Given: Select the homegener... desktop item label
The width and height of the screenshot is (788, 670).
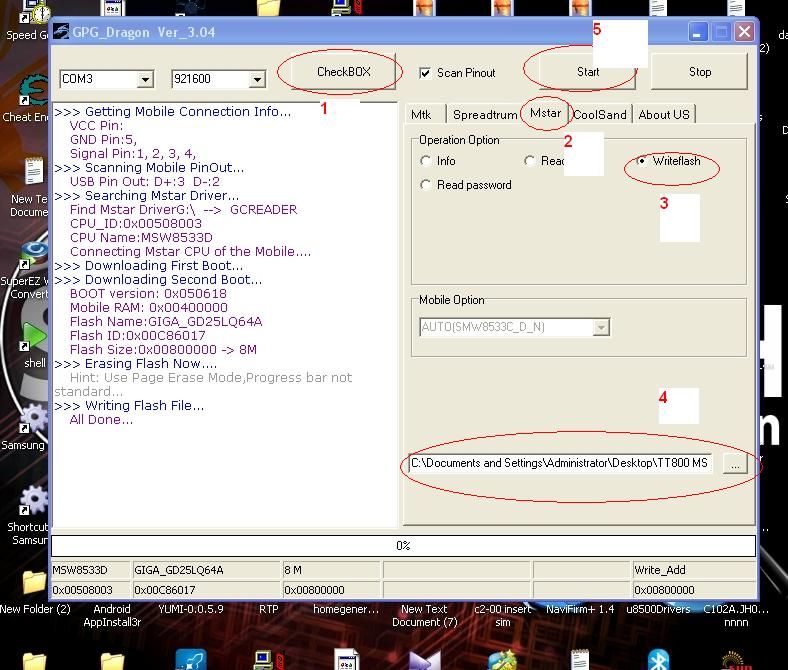Looking at the screenshot, I should (346, 609).
